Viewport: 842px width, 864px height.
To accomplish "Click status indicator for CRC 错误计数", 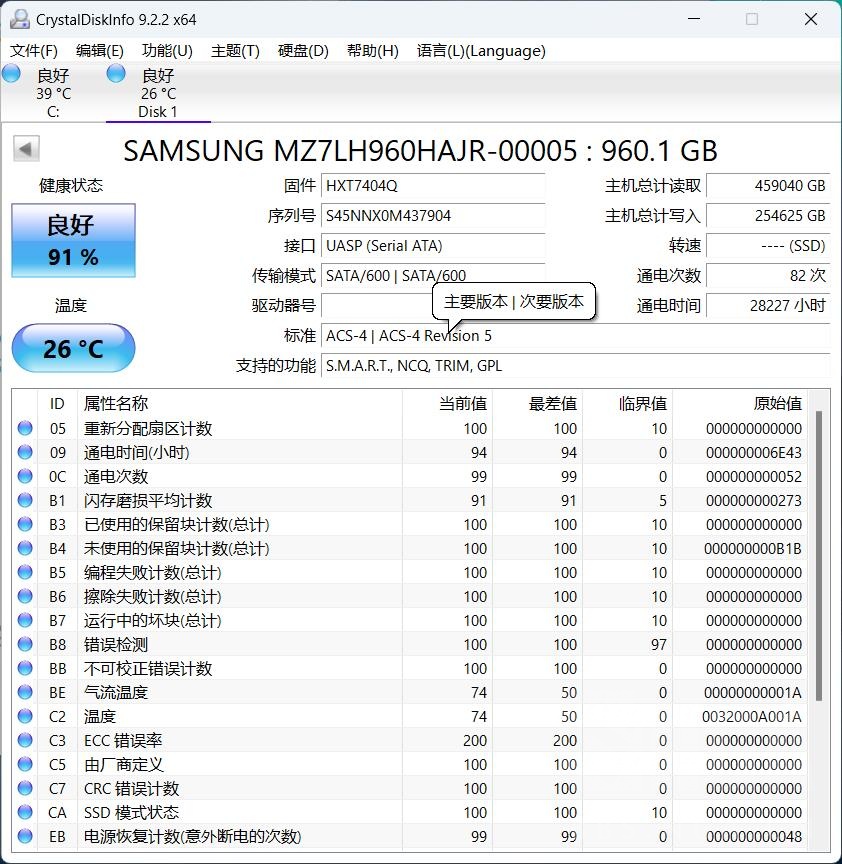I will point(25,788).
